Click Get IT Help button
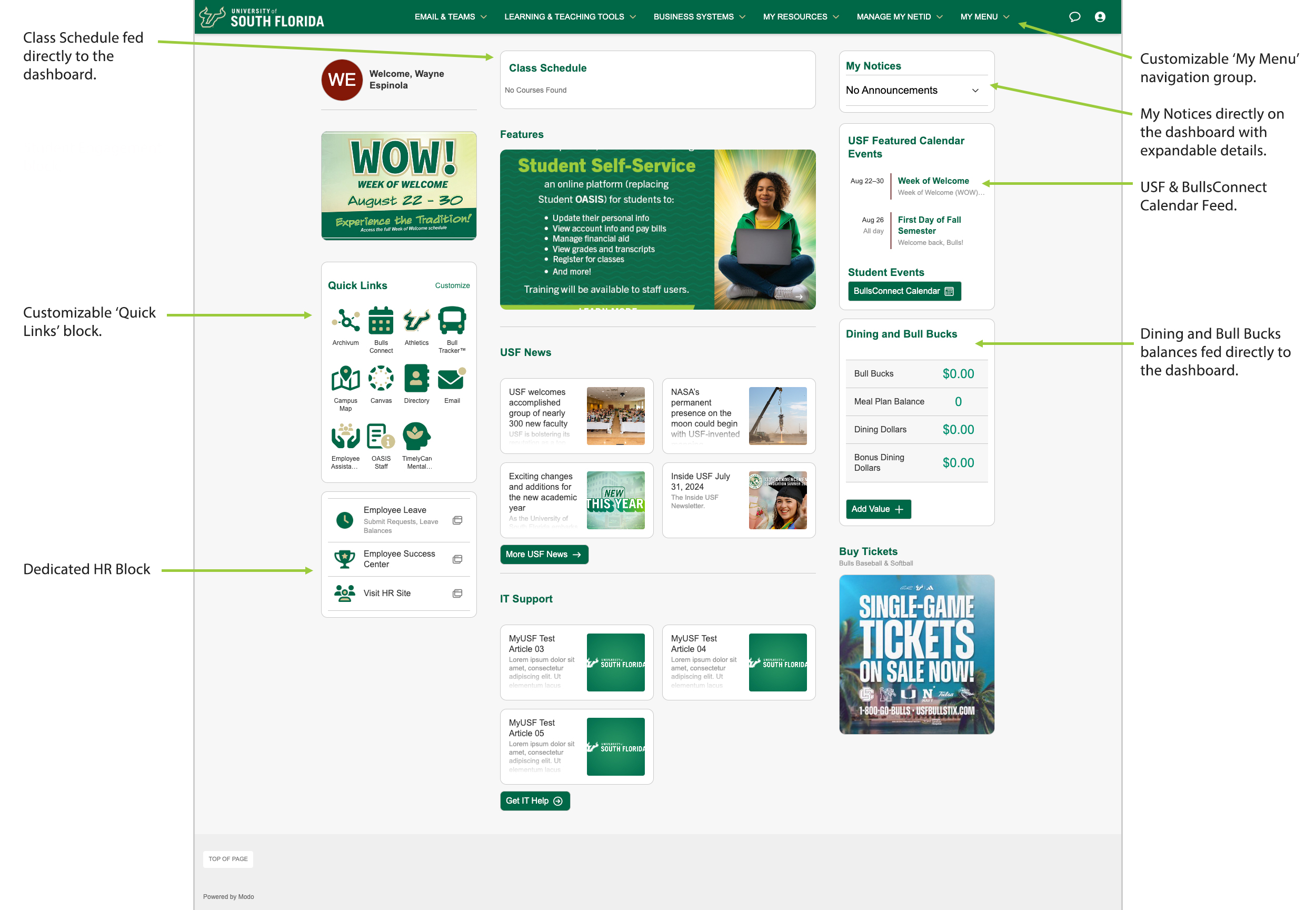The height and width of the screenshot is (910, 1316). point(536,800)
